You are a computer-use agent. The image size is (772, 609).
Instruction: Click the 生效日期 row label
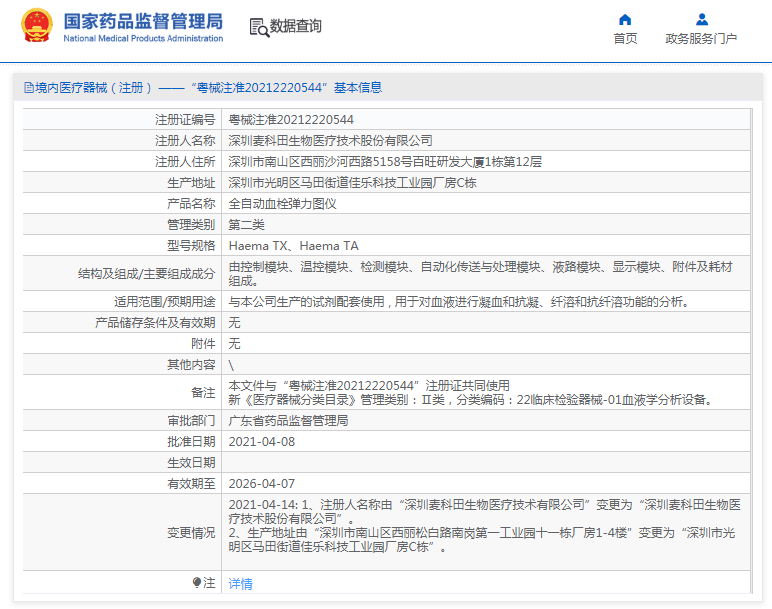click(x=191, y=463)
